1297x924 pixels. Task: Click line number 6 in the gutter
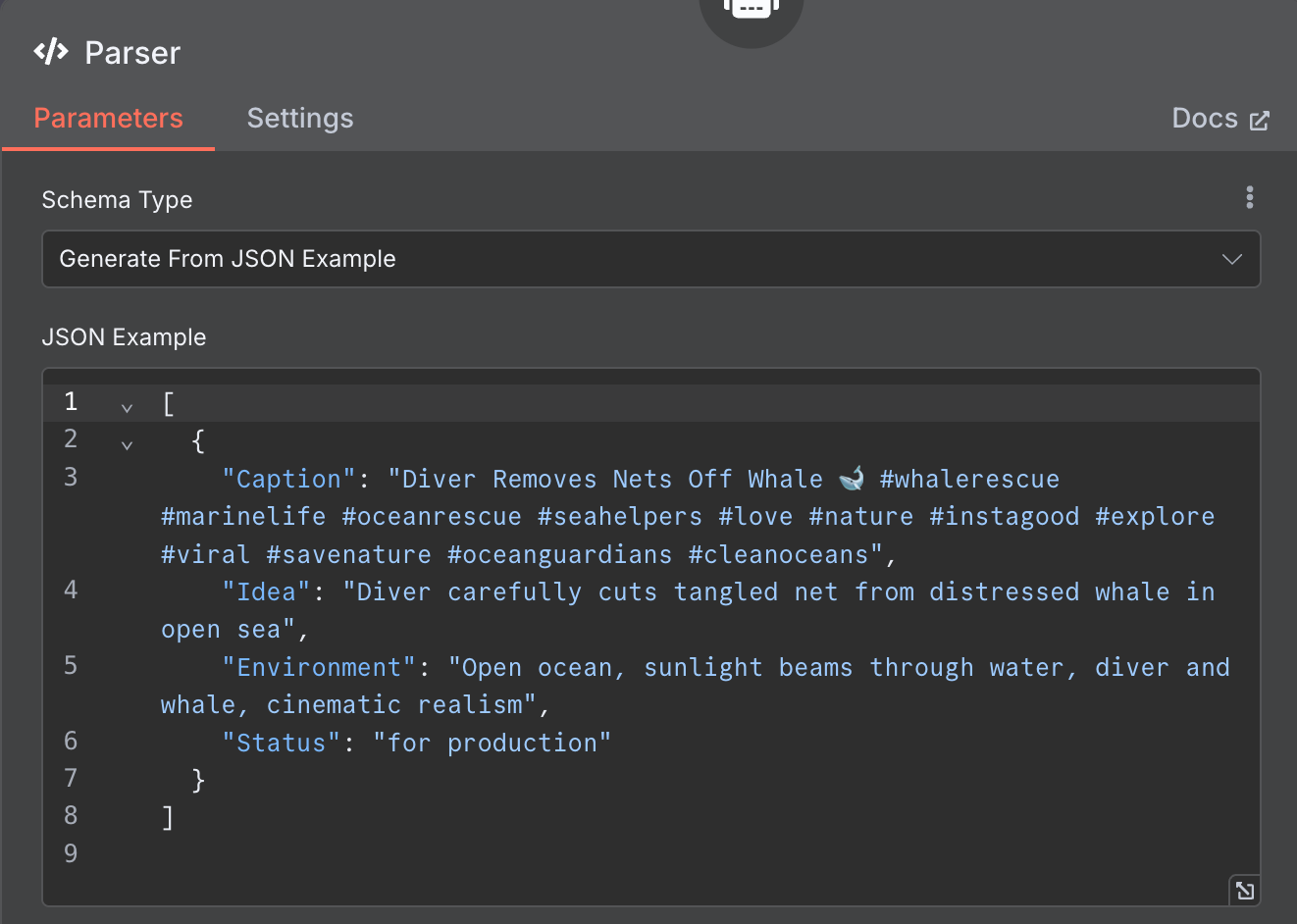tap(71, 742)
